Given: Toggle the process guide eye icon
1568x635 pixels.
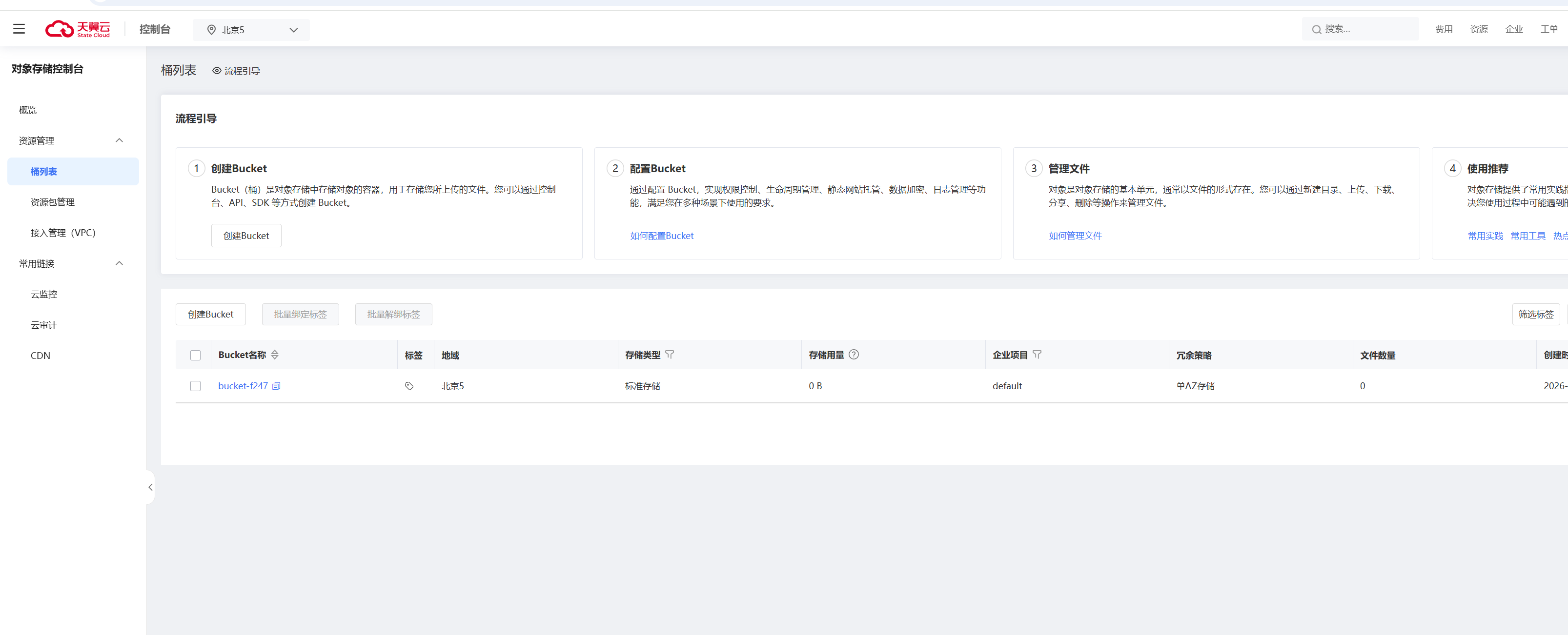Looking at the screenshot, I should pyautogui.click(x=217, y=71).
